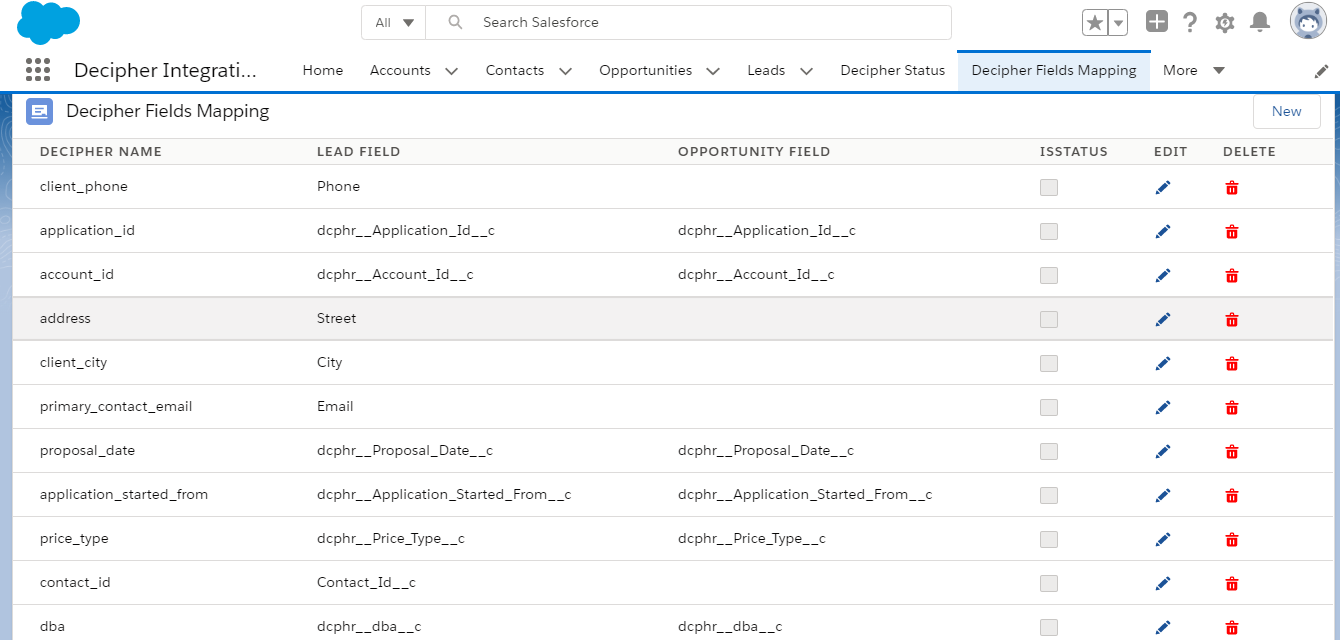1340x640 pixels.
Task: Open the global actions plus icon
Action: pos(1157,22)
